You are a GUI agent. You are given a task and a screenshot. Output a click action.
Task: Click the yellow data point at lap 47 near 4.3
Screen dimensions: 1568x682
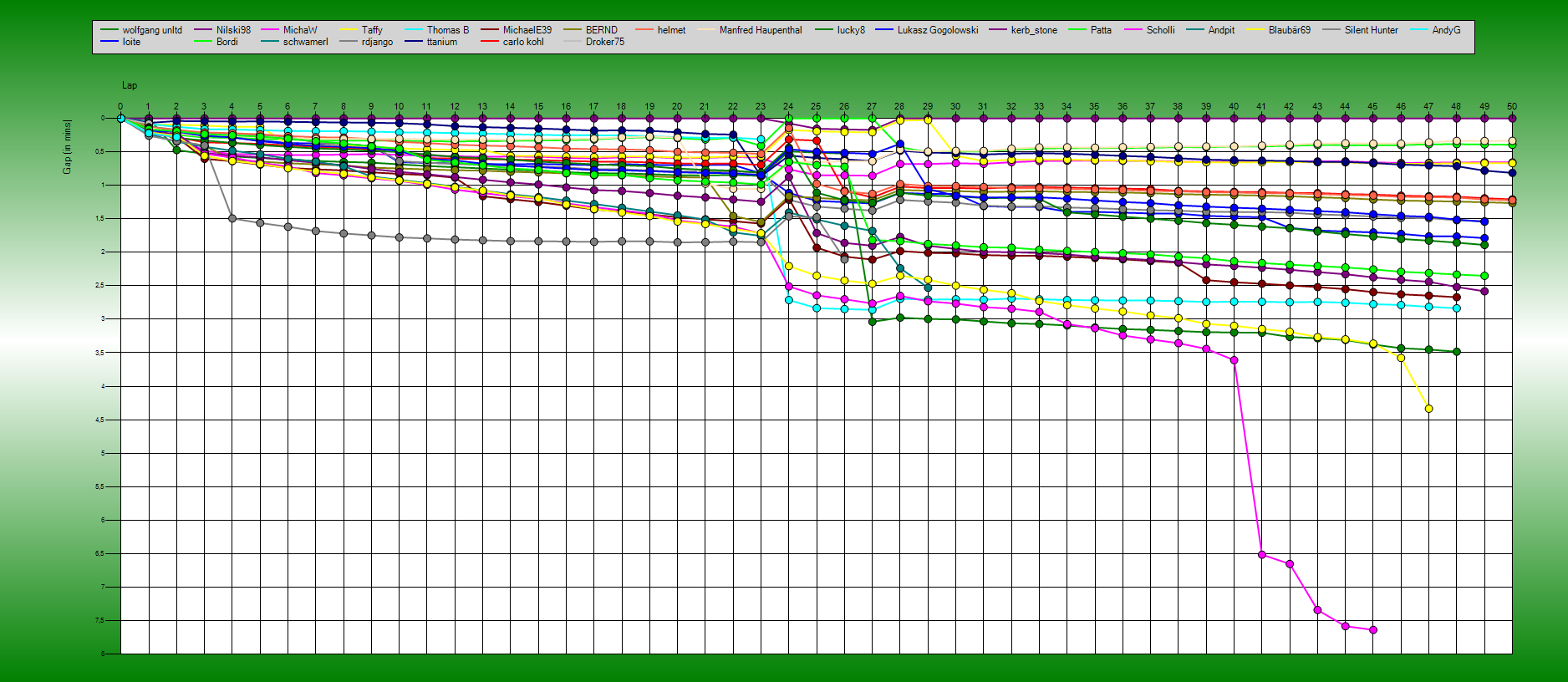(1428, 409)
